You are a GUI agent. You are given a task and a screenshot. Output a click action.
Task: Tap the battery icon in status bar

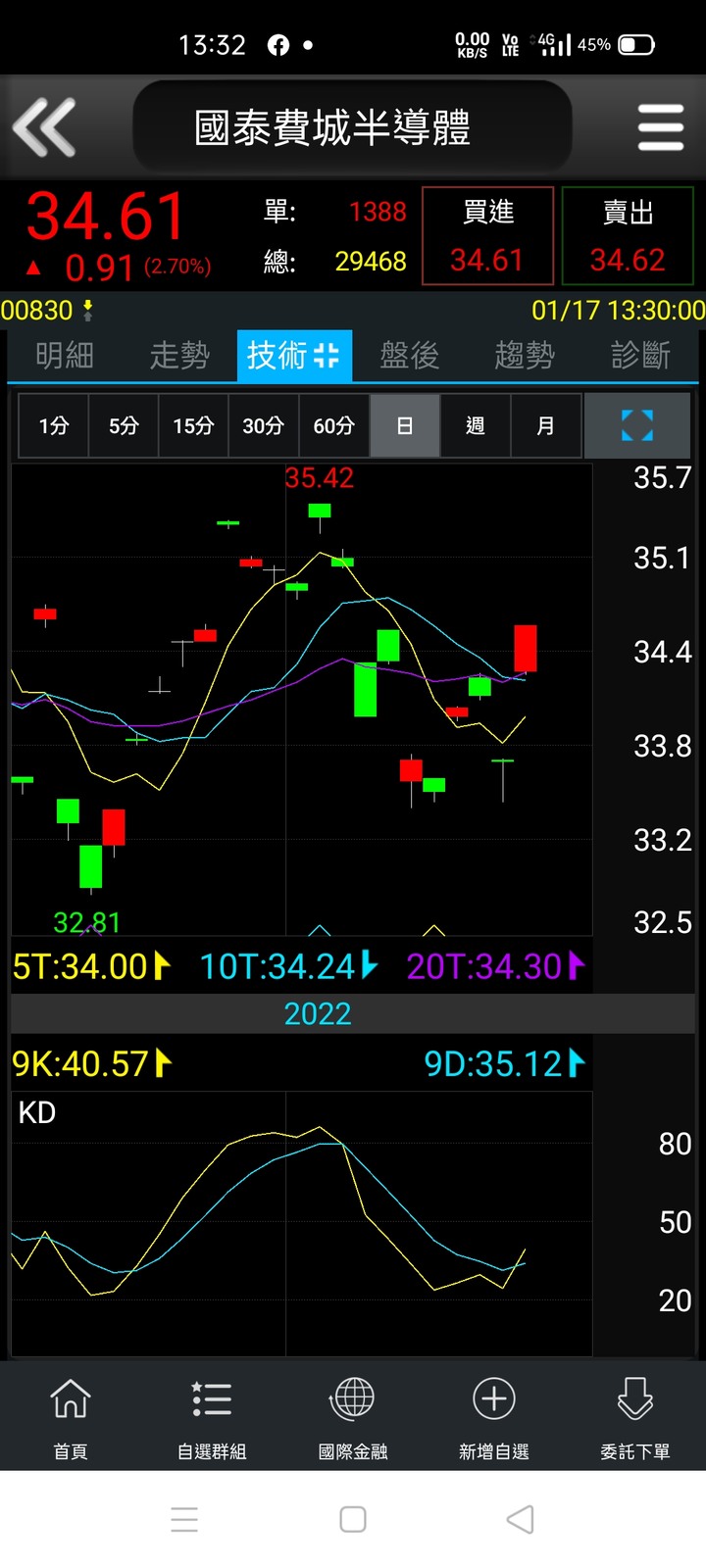point(636,45)
